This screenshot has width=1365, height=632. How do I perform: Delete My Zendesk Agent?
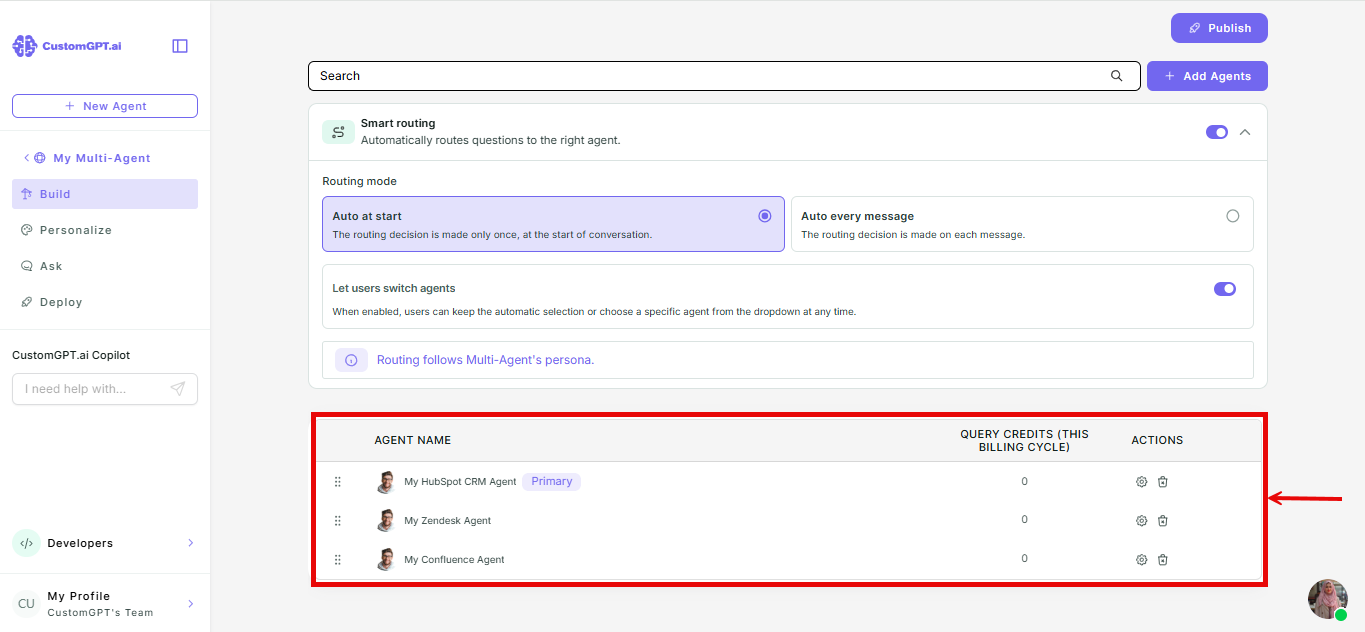1163,521
